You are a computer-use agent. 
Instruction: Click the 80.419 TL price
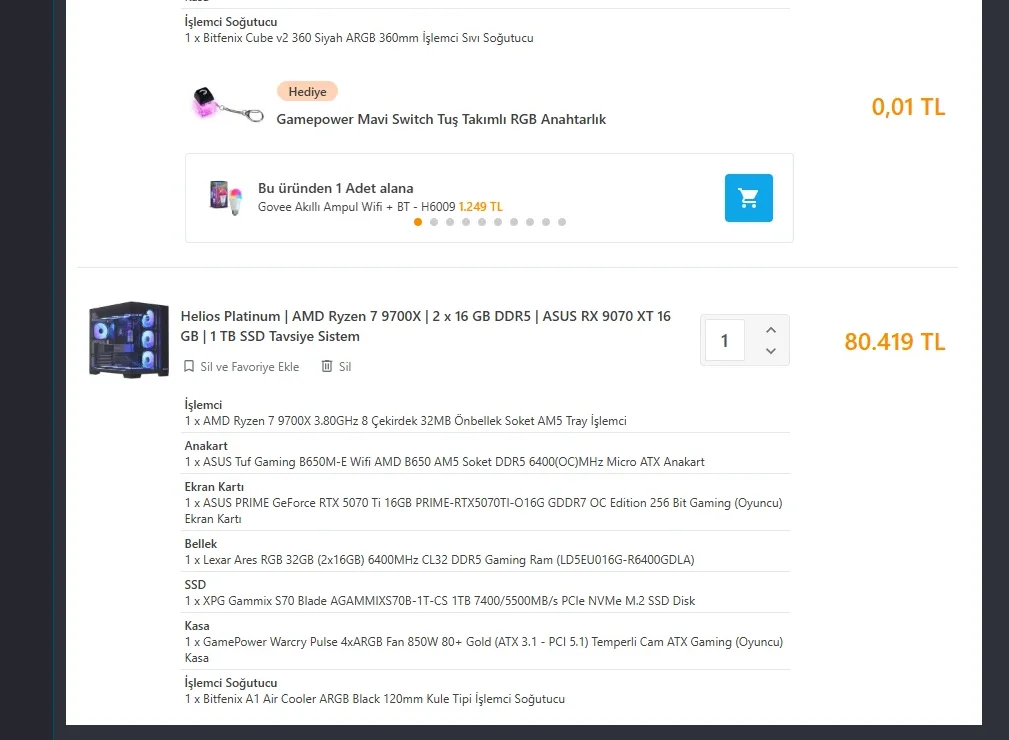click(x=894, y=342)
